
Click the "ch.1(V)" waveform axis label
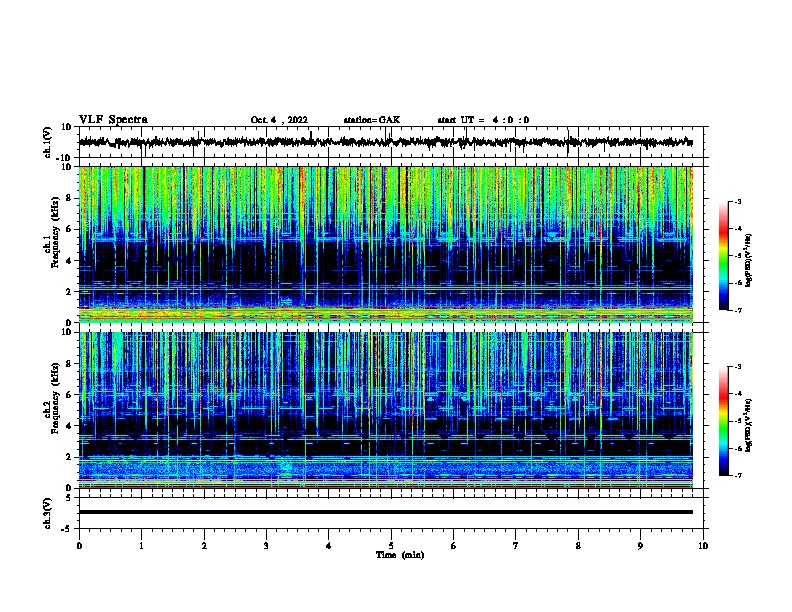(x=48, y=142)
